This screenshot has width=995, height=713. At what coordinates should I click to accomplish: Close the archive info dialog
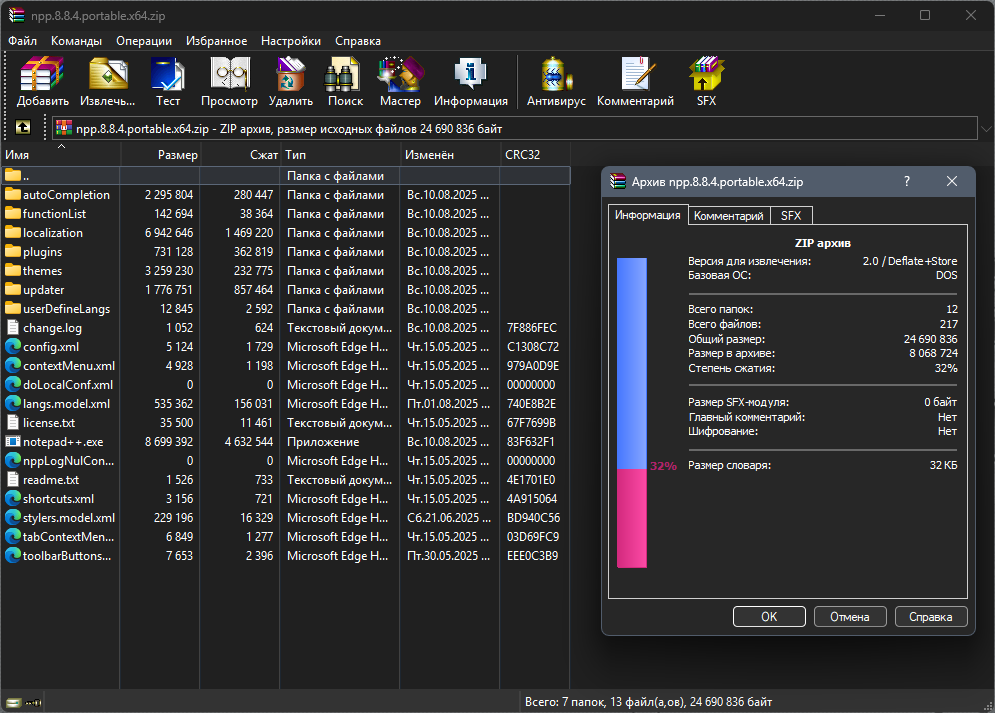[x=952, y=181]
